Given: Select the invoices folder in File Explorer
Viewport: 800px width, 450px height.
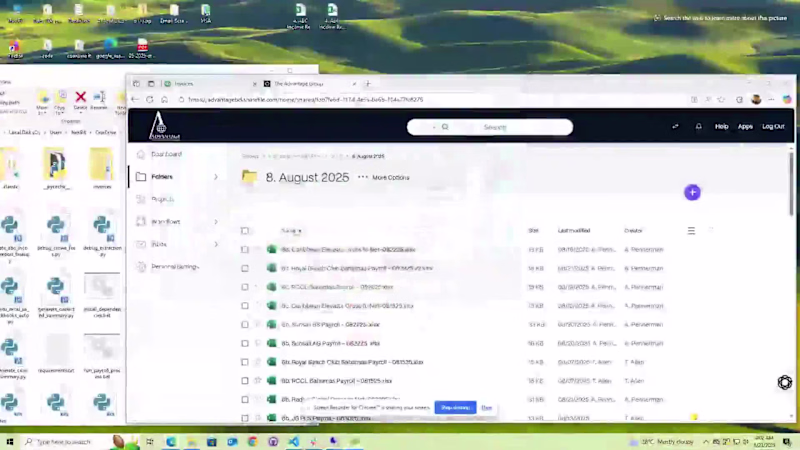Looking at the screenshot, I should coord(102,168).
